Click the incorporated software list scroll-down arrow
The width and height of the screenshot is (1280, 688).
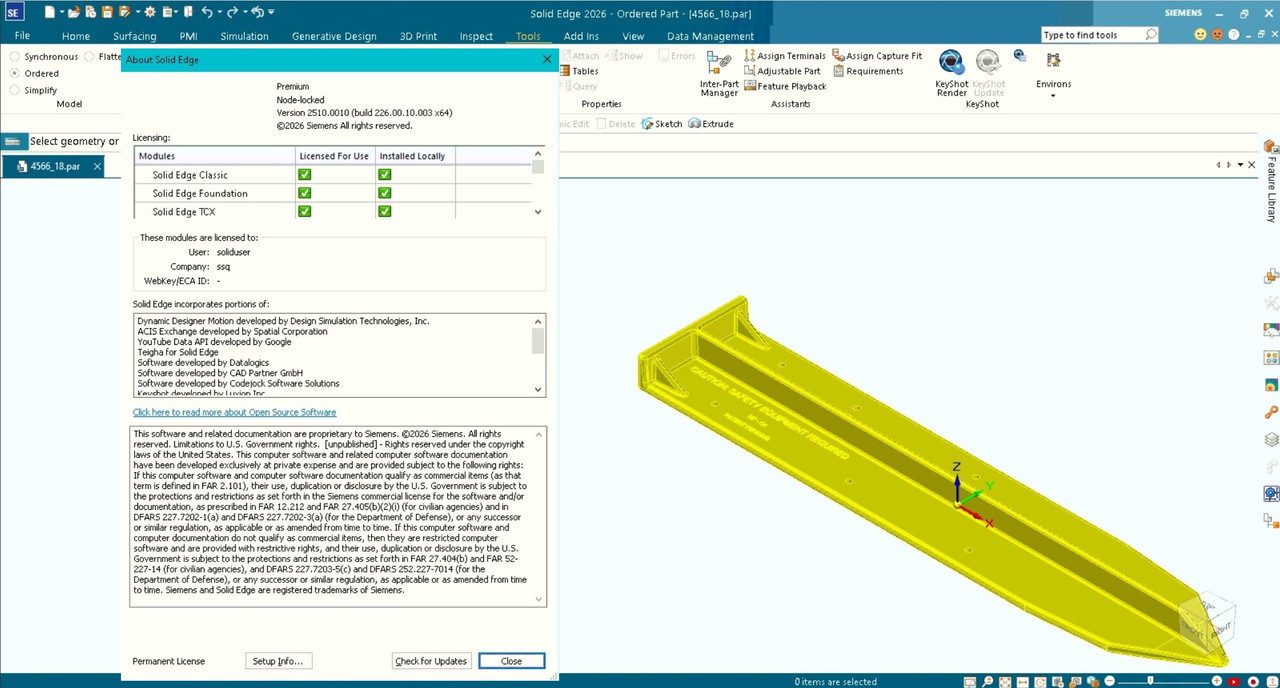[538, 390]
